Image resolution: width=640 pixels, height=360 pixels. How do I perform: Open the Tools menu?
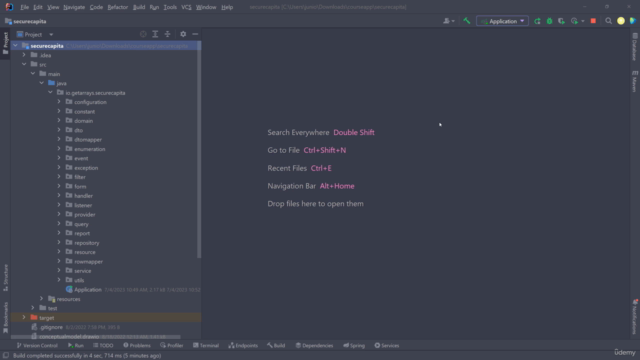pos(170,7)
